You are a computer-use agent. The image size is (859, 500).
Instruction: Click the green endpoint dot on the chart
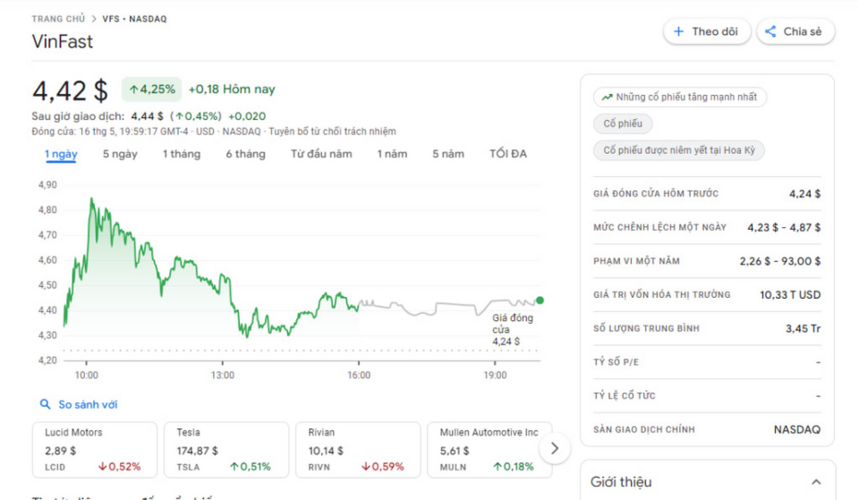point(540,300)
